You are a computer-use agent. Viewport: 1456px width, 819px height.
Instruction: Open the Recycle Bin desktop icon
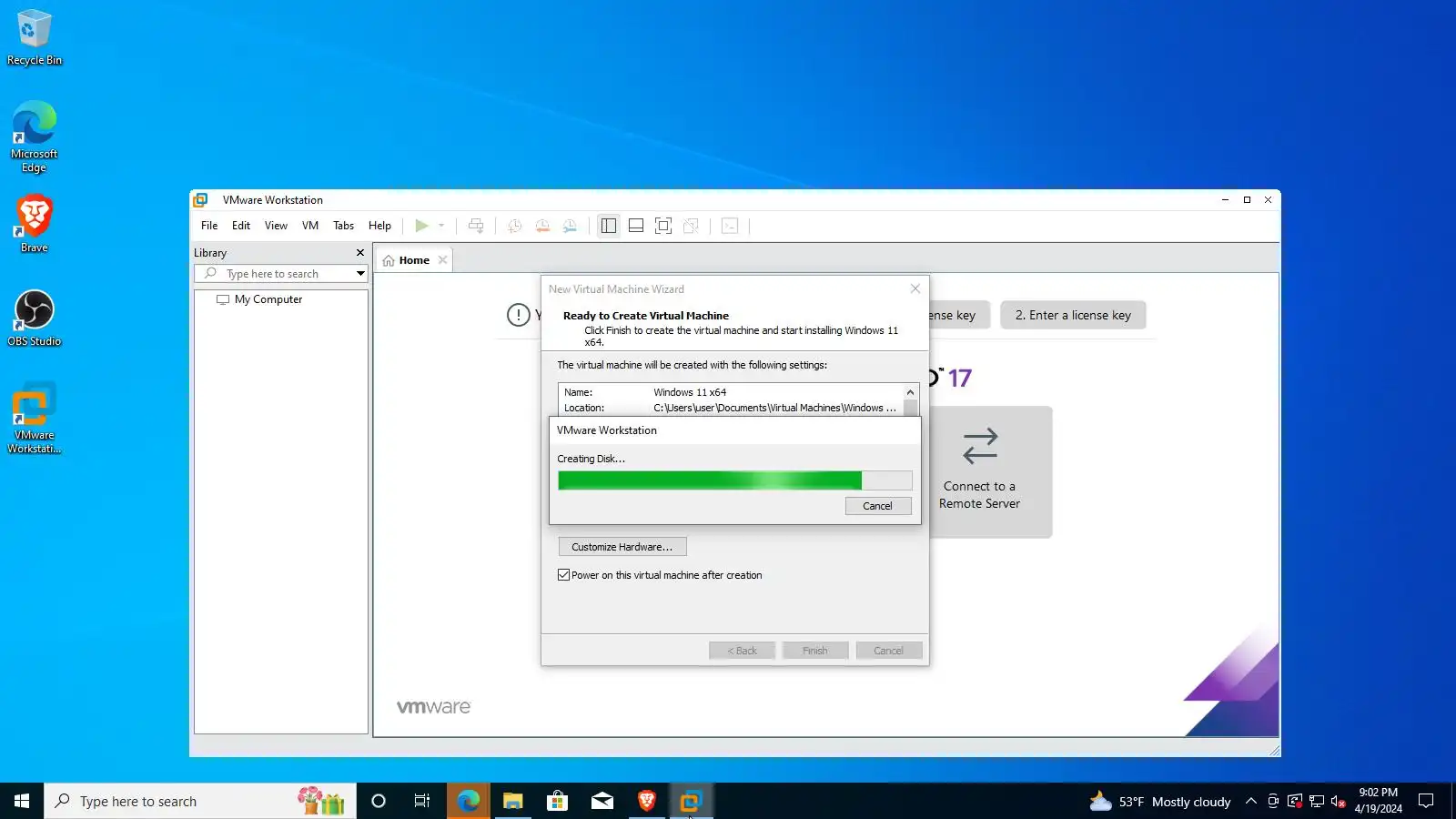point(35,38)
